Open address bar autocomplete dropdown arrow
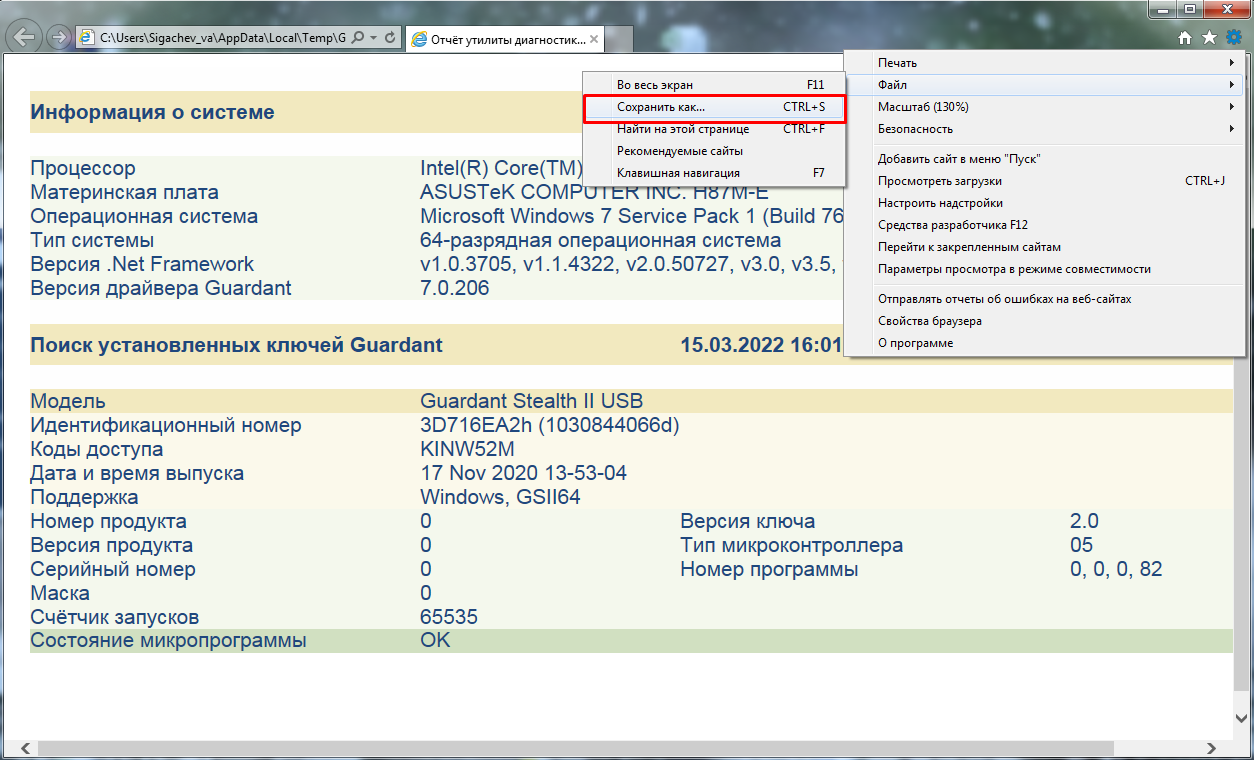 pos(373,38)
